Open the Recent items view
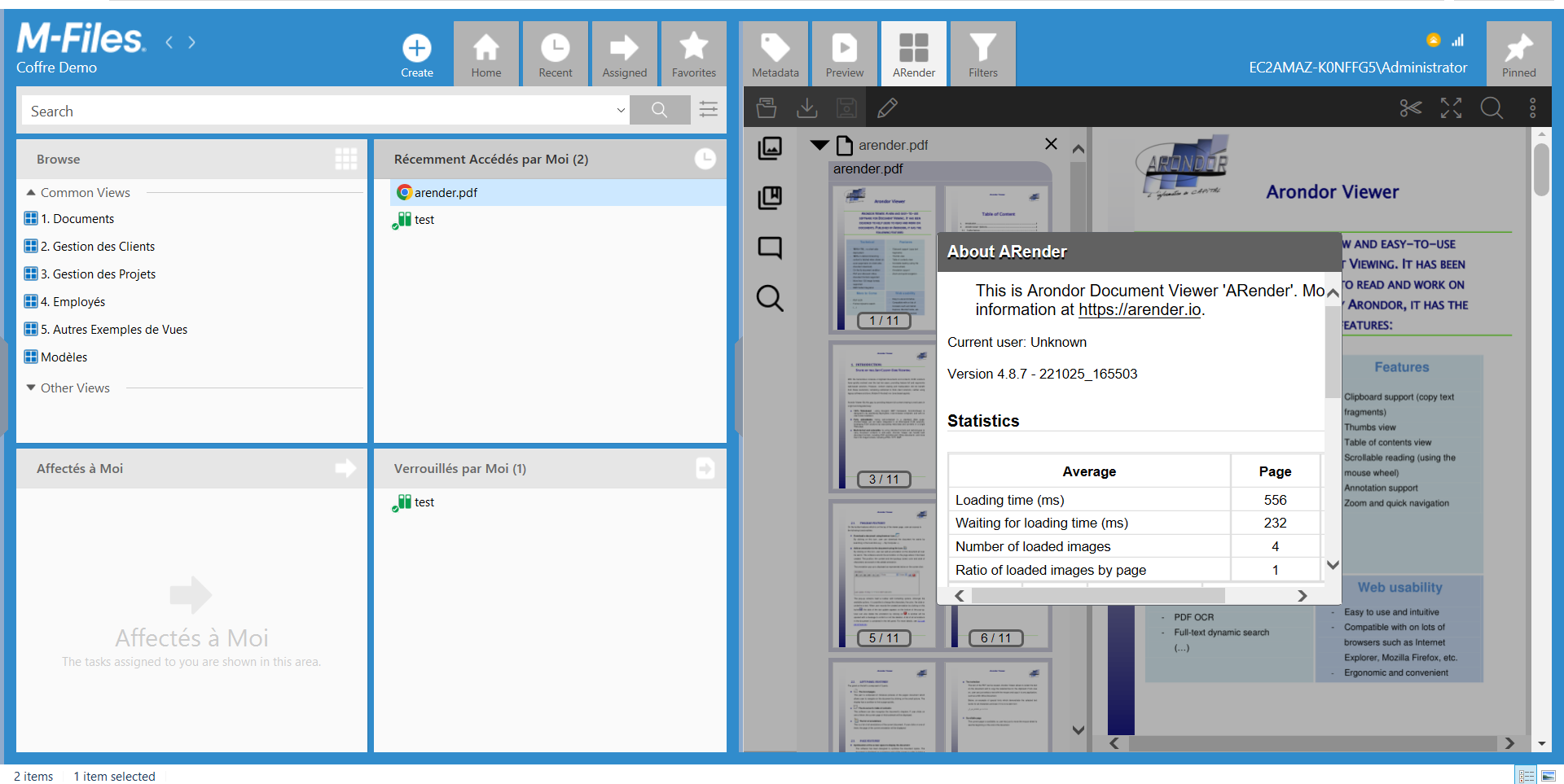Viewport: 1564px width, 784px height. click(x=556, y=54)
